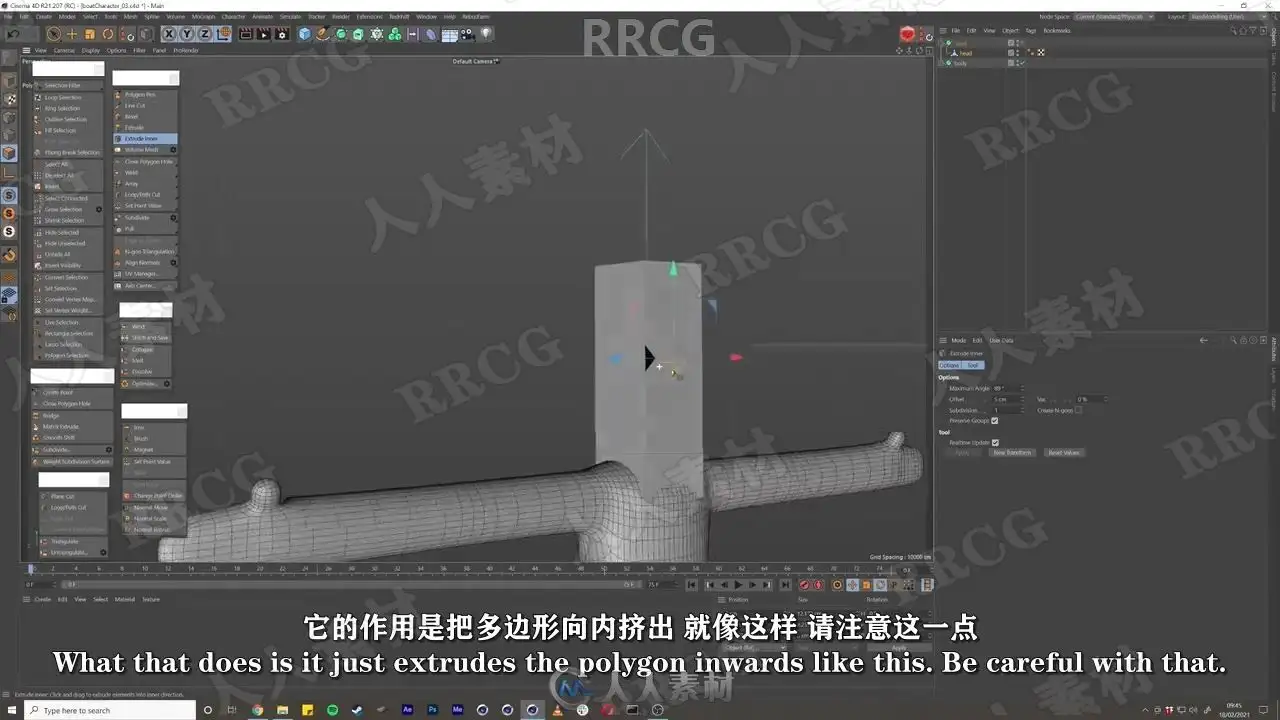
Task: Open the Node Space dropdown
Action: click(1114, 16)
